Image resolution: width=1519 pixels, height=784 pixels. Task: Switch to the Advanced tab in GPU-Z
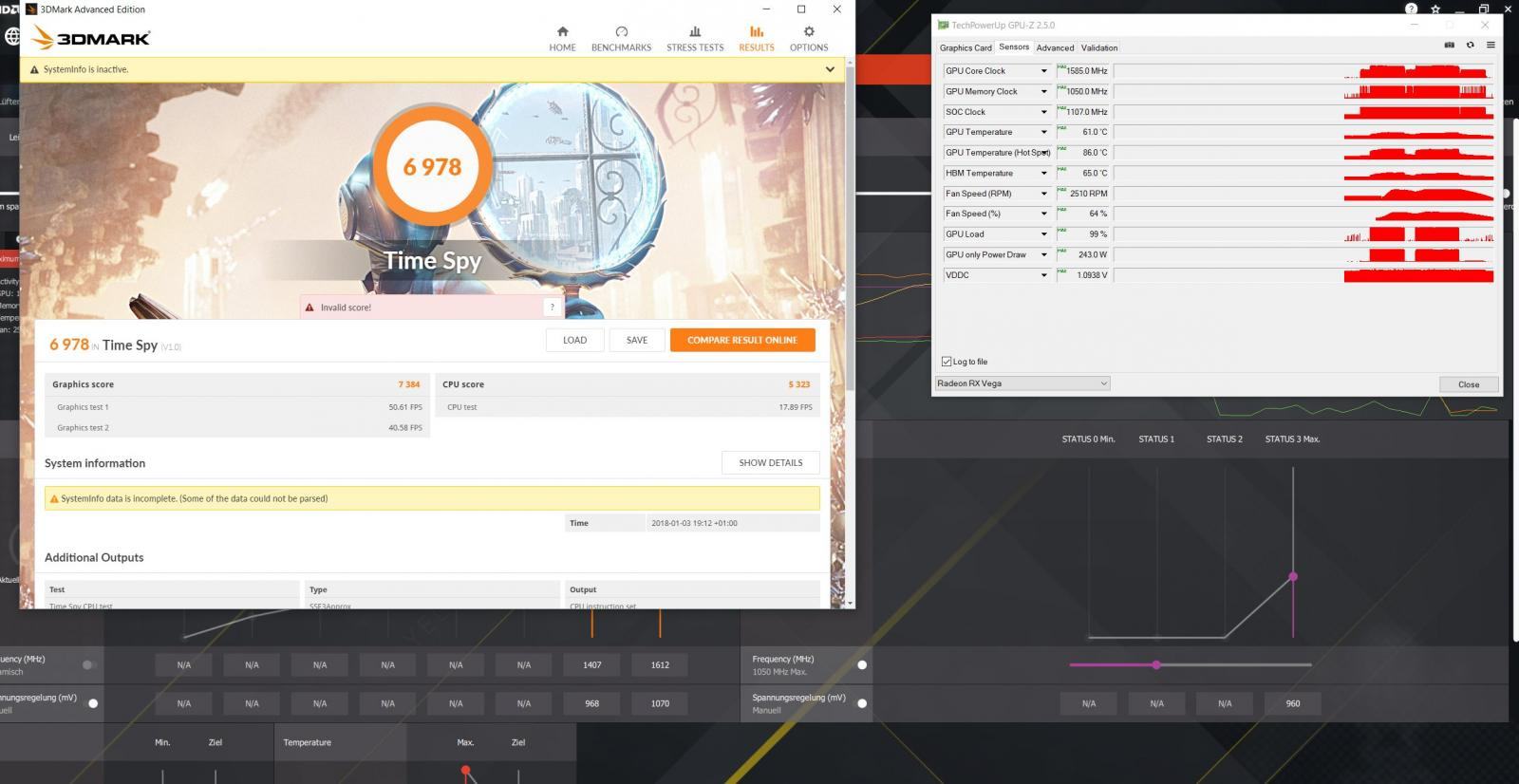tap(1055, 47)
